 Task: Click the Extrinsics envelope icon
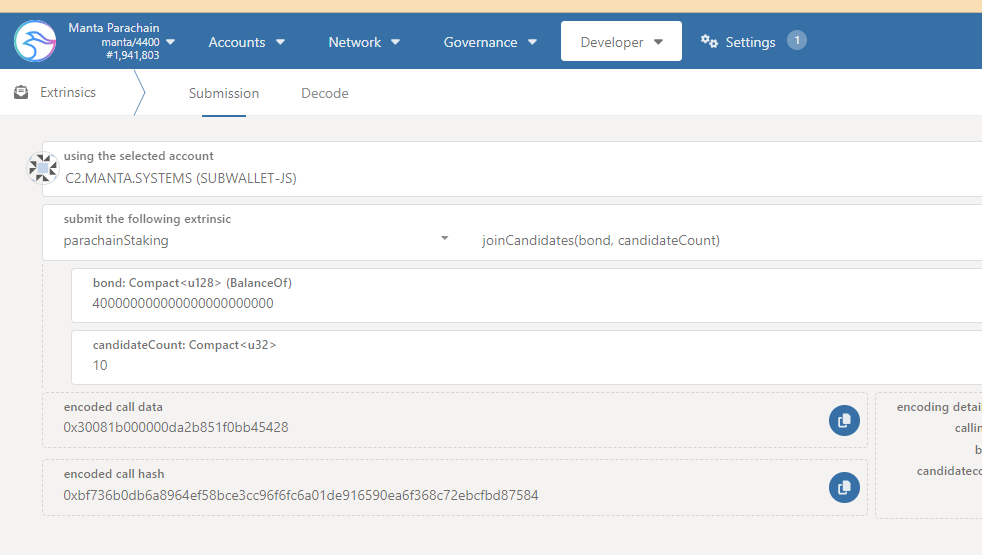21,93
